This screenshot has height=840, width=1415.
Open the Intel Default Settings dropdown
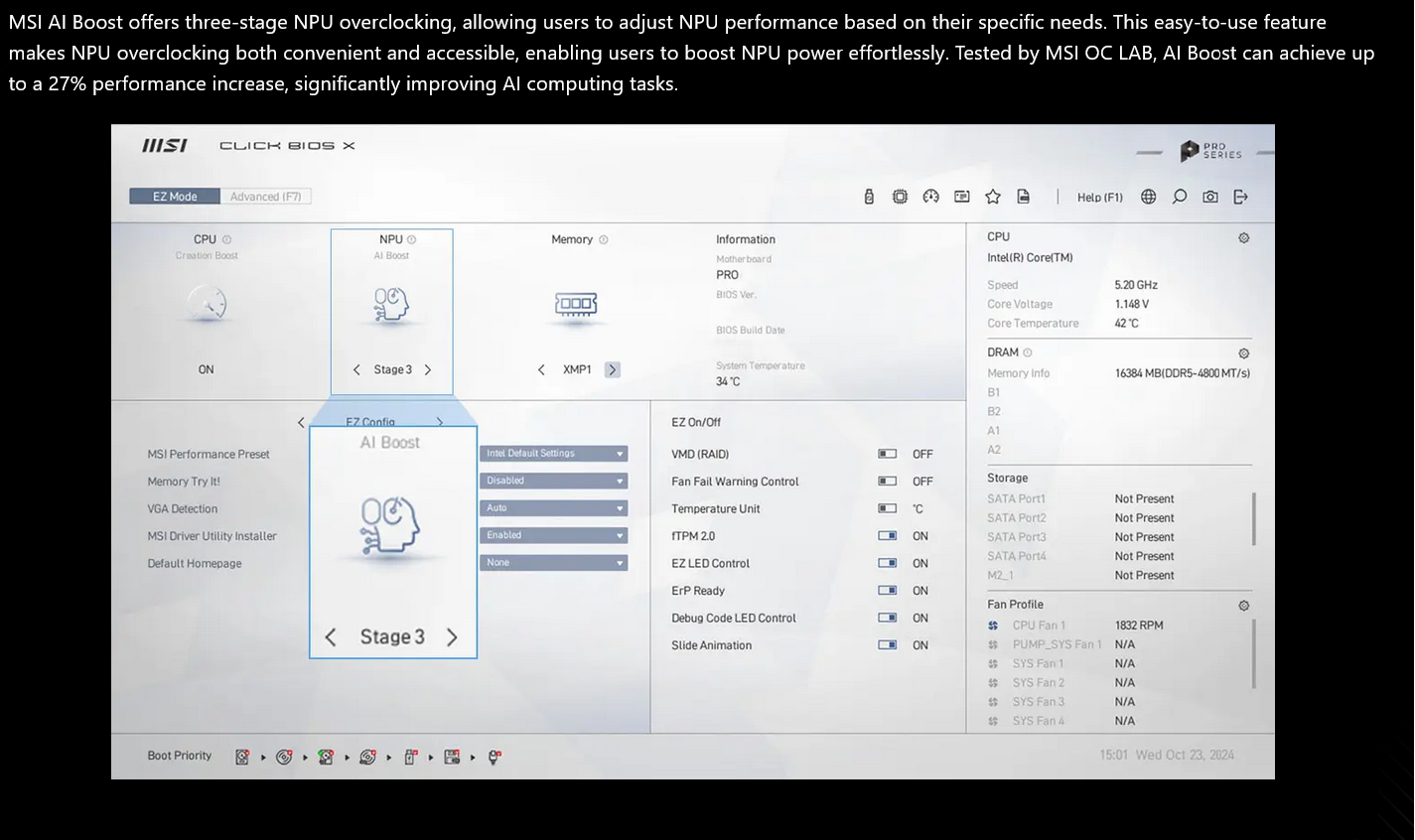(554, 454)
